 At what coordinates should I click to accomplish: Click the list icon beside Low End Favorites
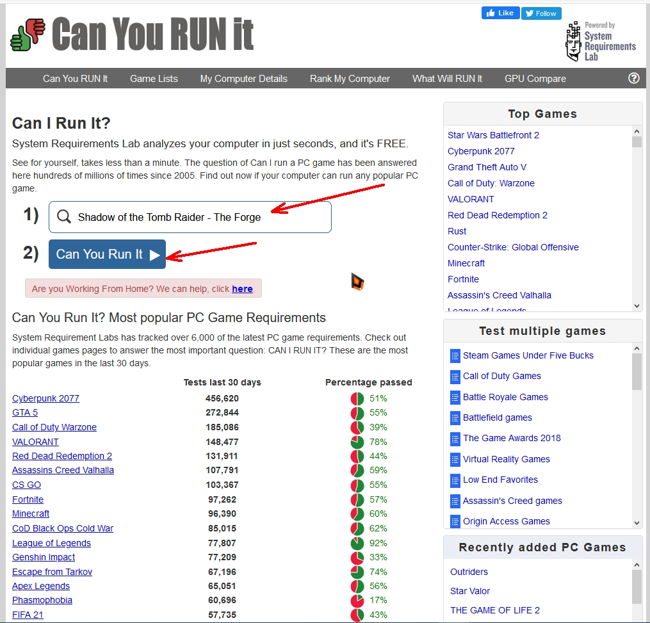455,480
